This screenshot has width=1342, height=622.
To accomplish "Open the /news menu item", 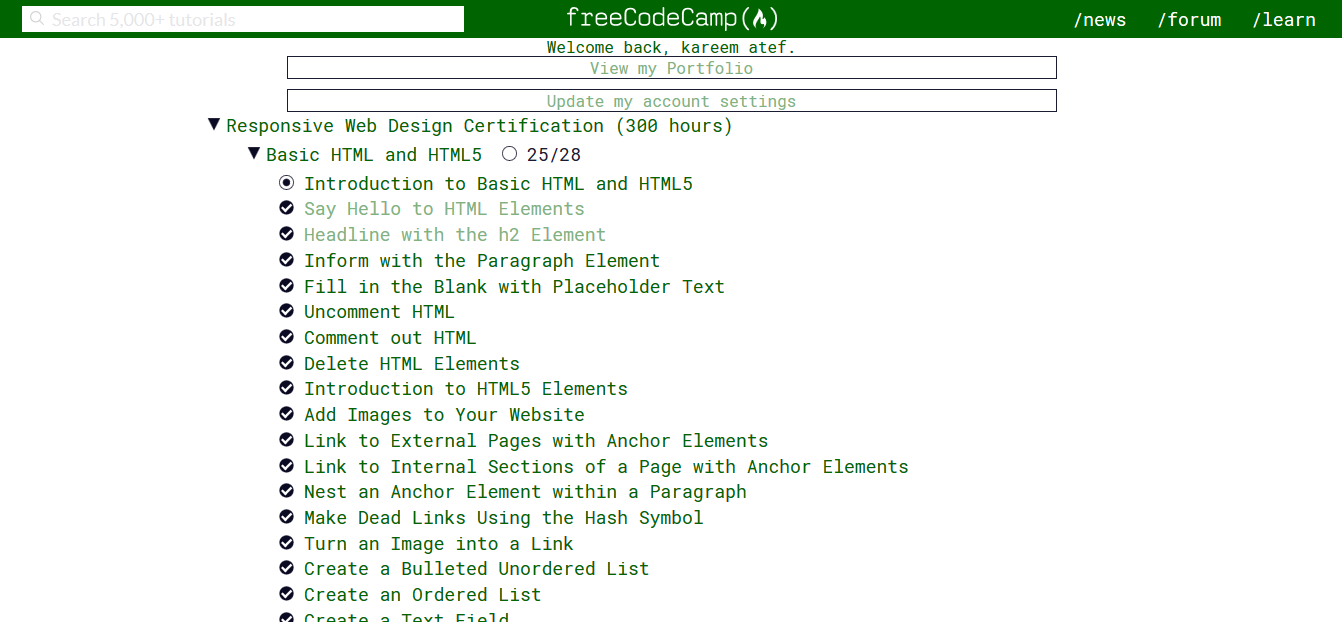I will [1100, 19].
